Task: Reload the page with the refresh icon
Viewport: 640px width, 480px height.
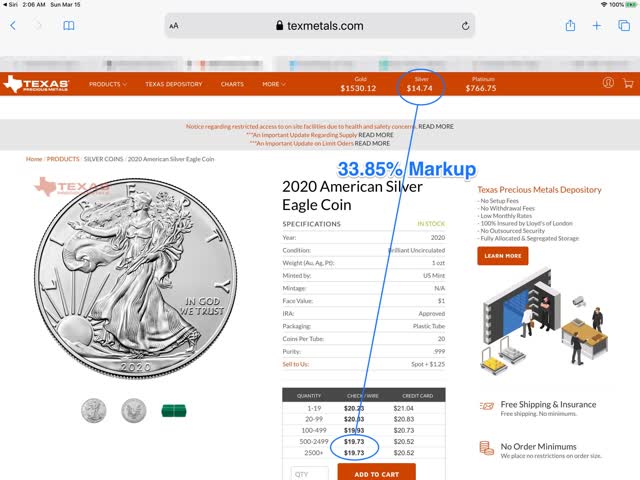Action: [x=465, y=26]
